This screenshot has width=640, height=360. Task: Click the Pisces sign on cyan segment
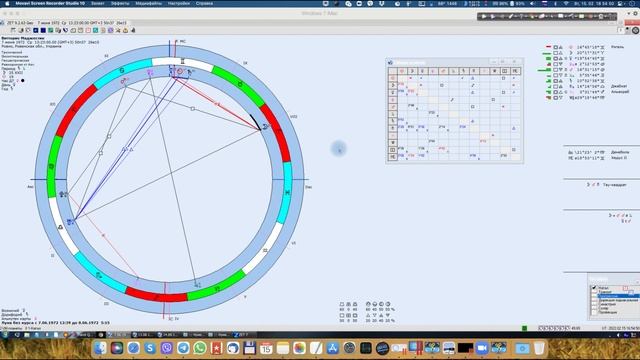[287, 192]
